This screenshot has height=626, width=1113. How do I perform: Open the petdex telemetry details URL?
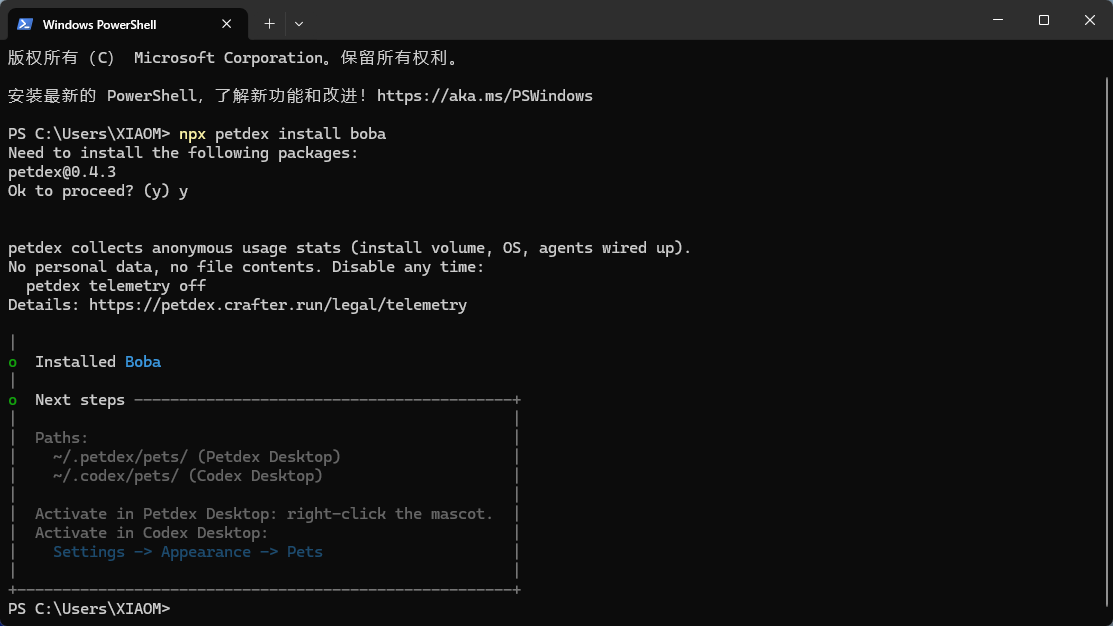278,305
